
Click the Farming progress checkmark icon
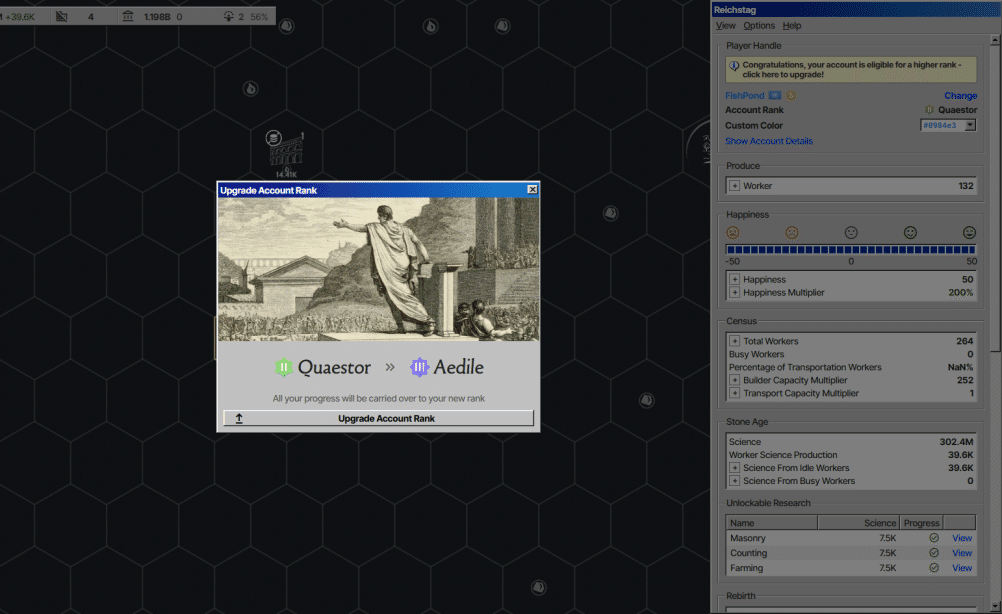coord(934,567)
